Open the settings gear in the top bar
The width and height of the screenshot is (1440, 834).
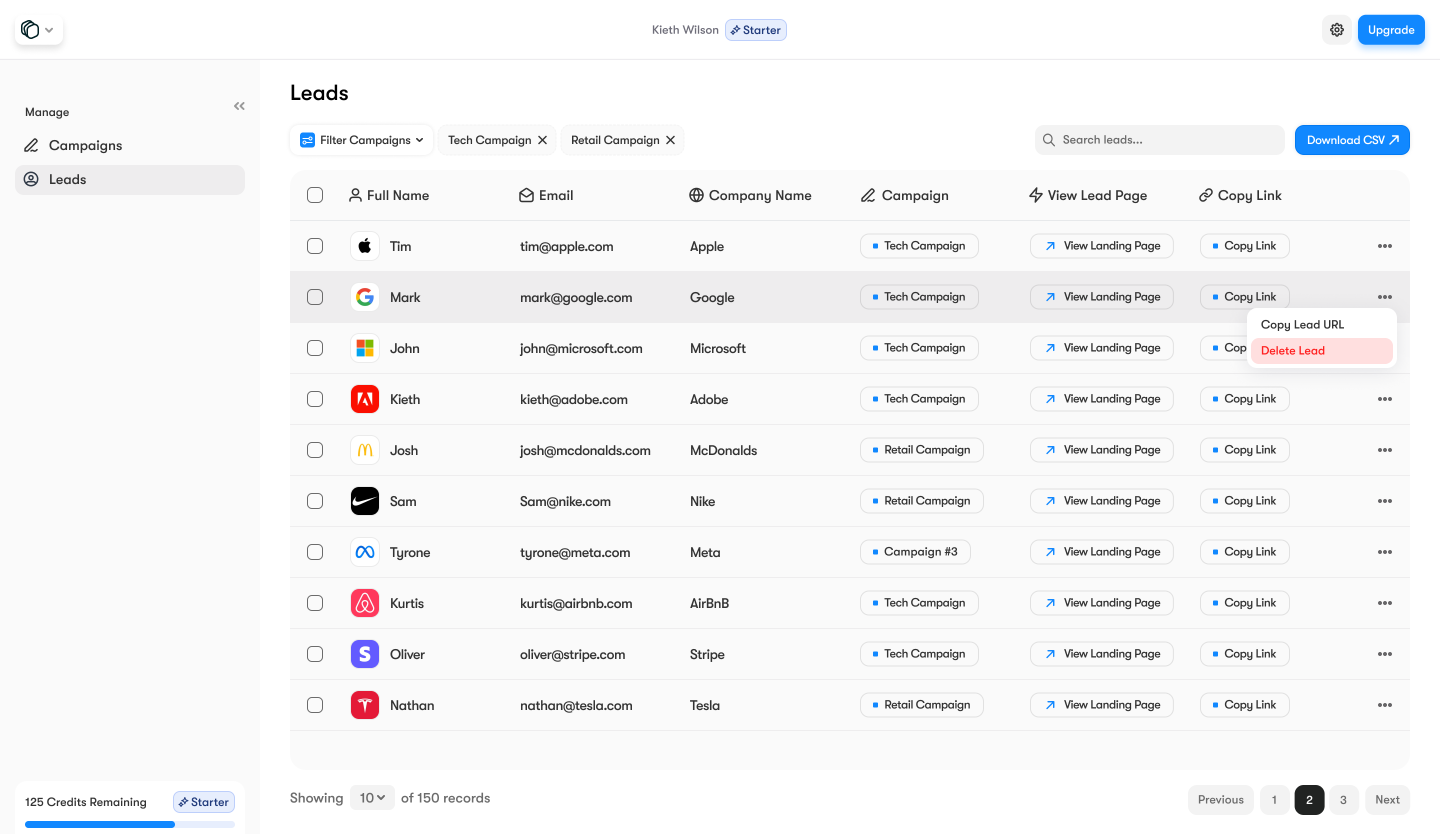pyautogui.click(x=1337, y=29)
